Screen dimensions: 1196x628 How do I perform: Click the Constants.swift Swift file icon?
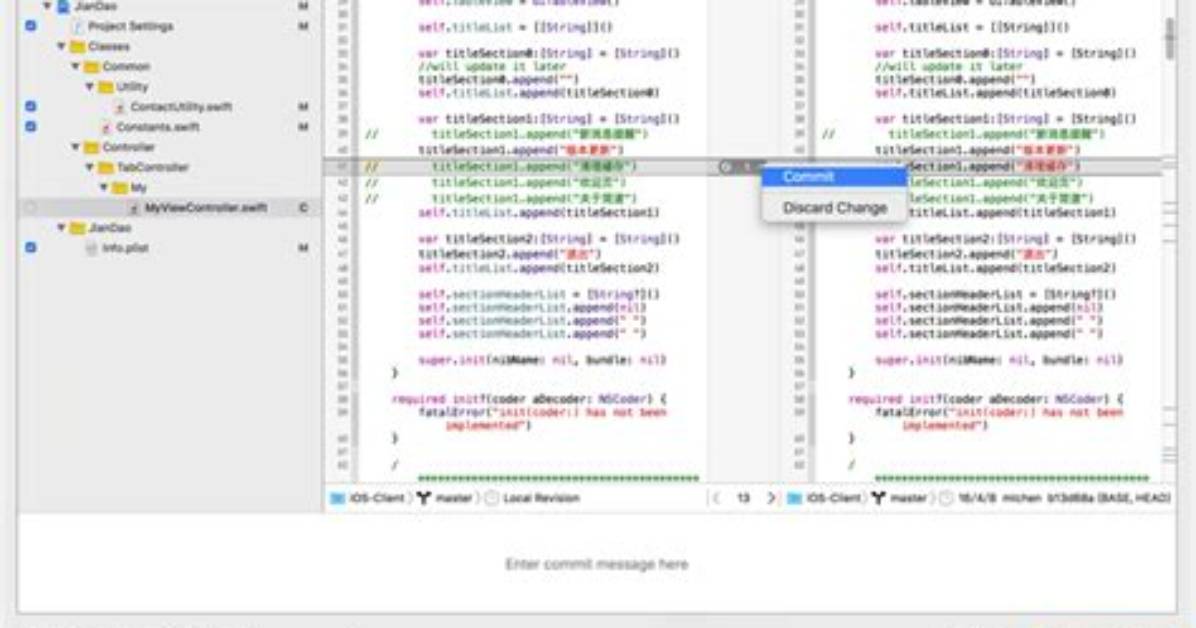(x=106, y=127)
